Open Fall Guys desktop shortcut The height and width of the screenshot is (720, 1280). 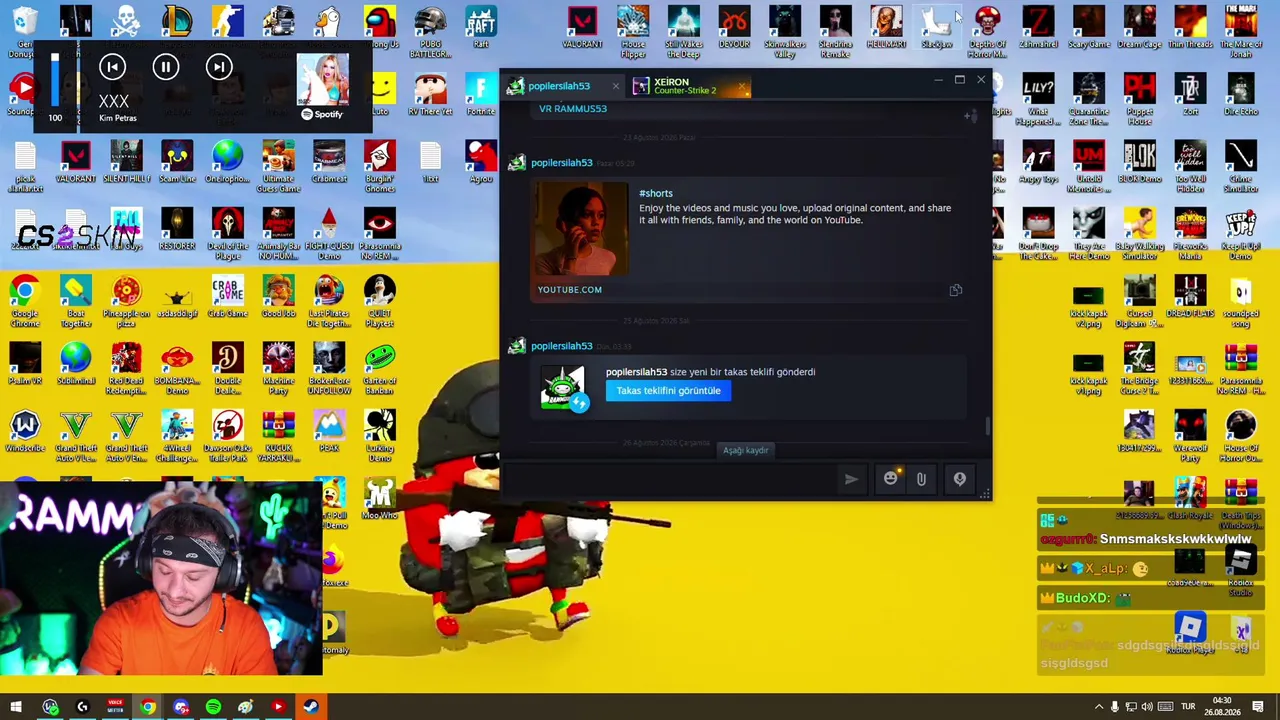126,229
